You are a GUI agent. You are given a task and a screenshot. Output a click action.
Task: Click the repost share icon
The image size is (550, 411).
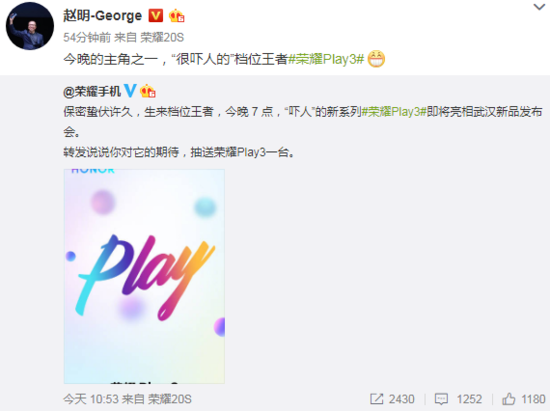click(x=377, y=399)
